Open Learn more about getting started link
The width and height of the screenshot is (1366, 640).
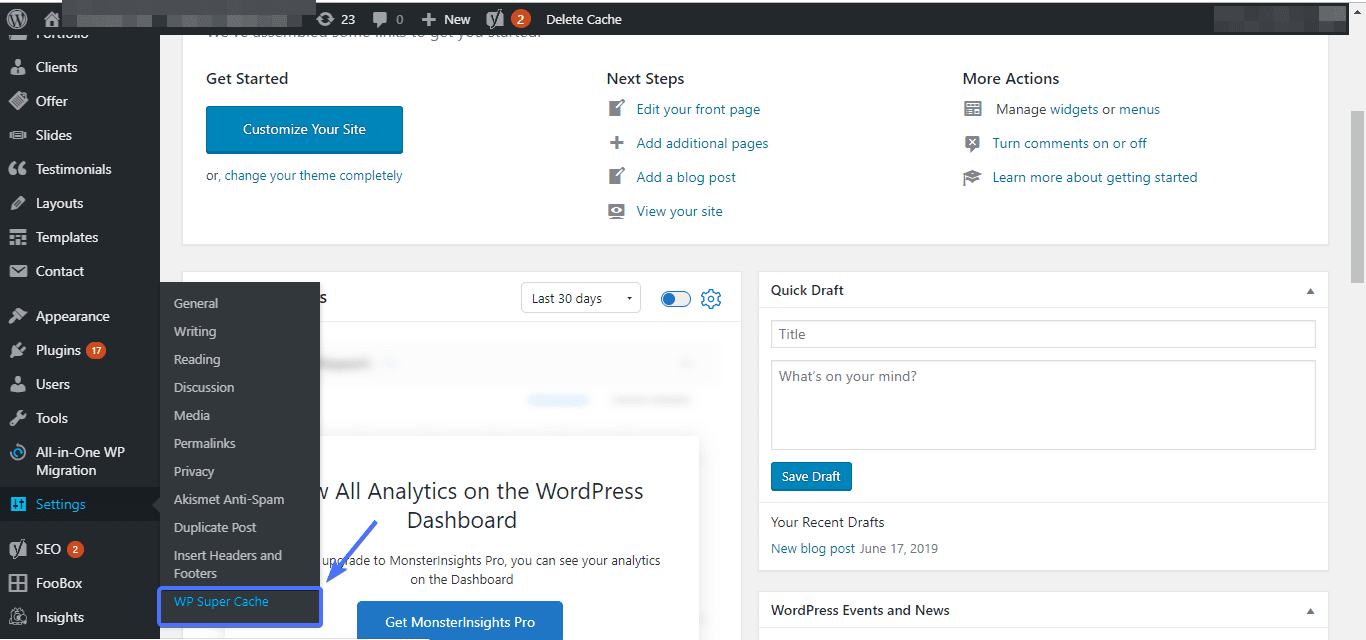pyautogui.click(x=1095, y=177)
